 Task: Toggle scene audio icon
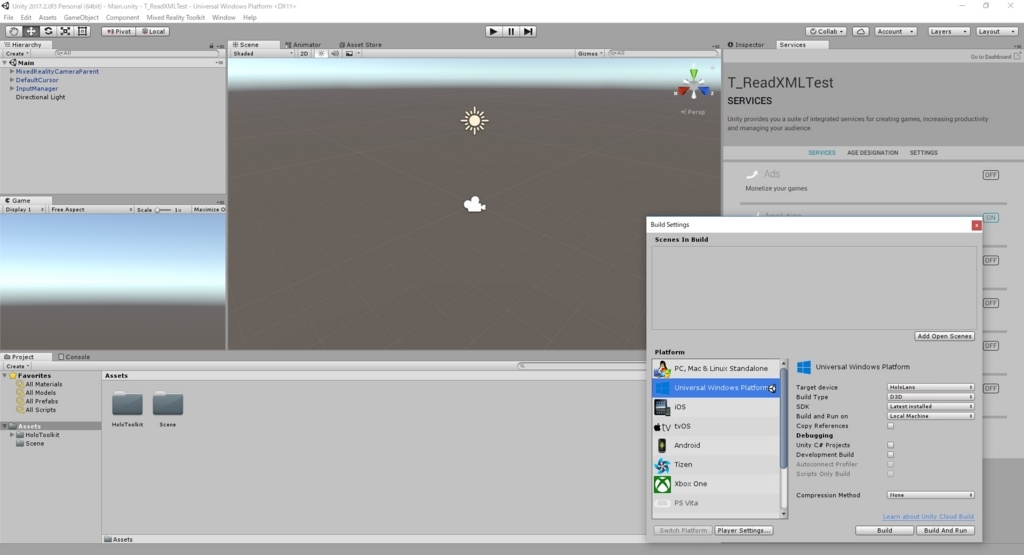coord(335,54)
